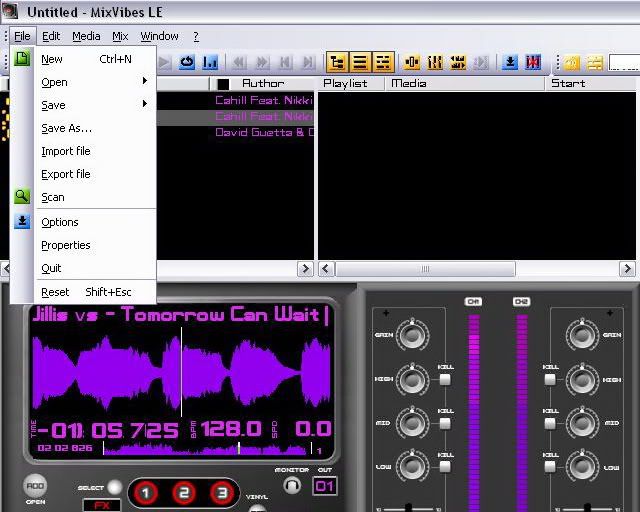
Task: Toggle the tree view toolbar icon
Action: (337, 62)
